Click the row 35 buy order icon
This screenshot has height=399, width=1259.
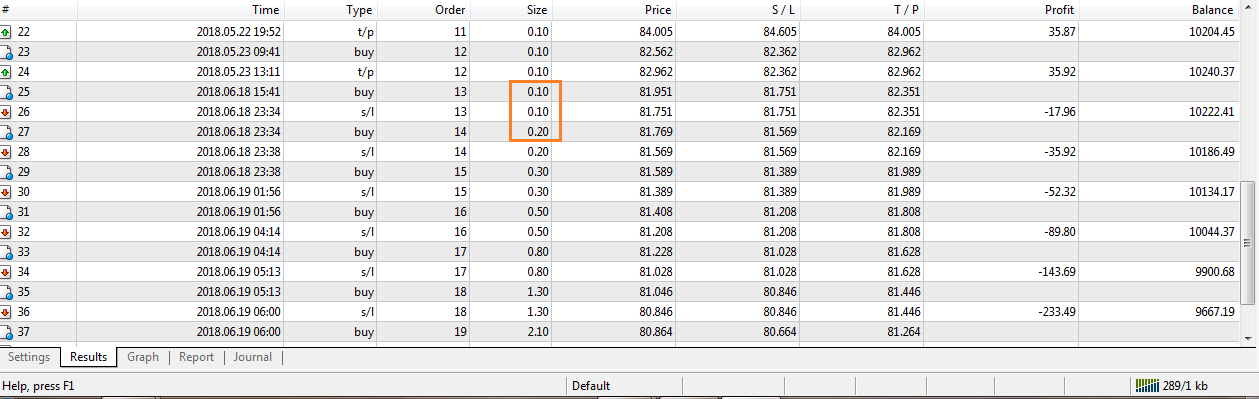coord(6,291)
